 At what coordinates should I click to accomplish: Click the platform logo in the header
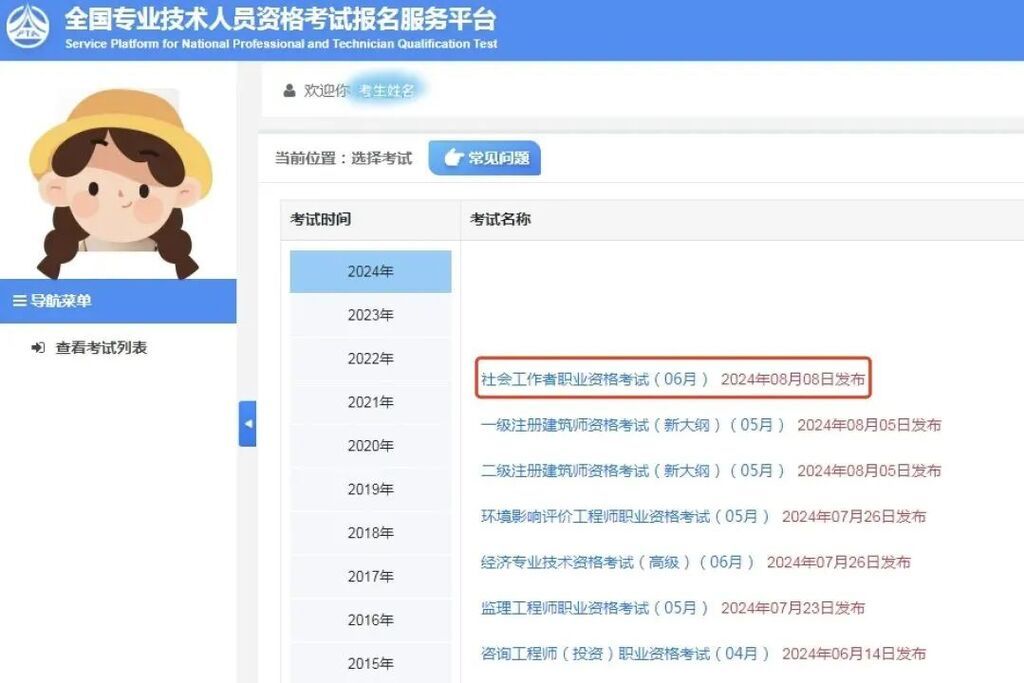(28, 28)
